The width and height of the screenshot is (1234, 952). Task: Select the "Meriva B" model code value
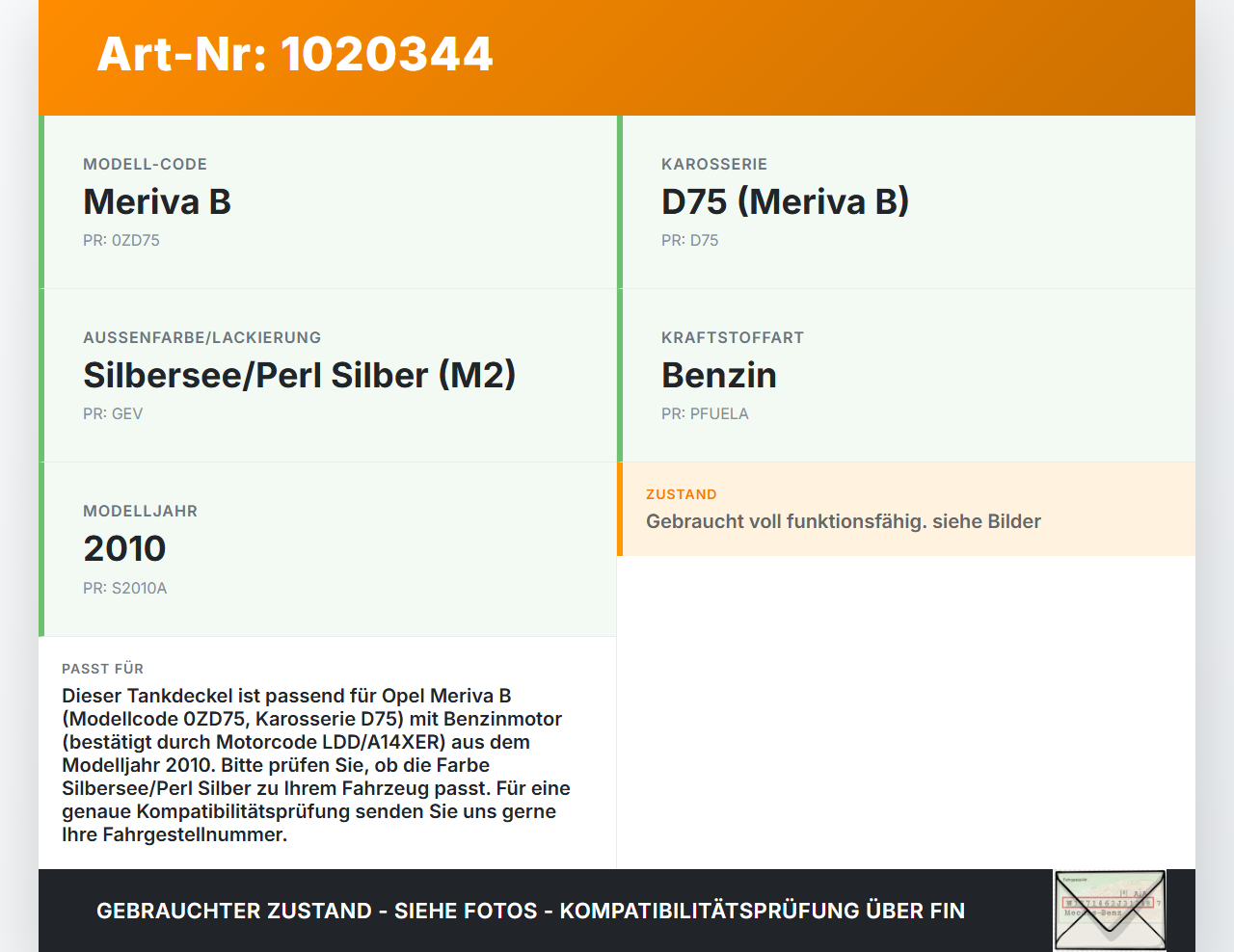(157, 201)
